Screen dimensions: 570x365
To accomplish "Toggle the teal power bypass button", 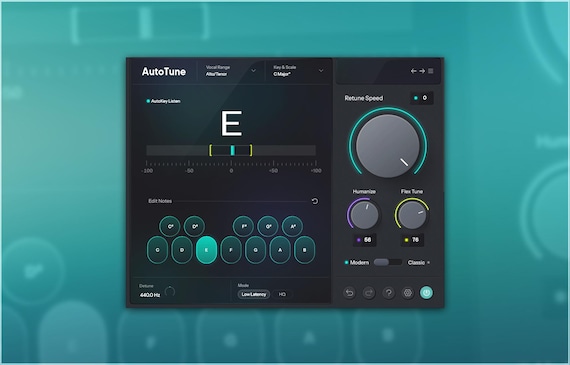I will coord(426,293).
